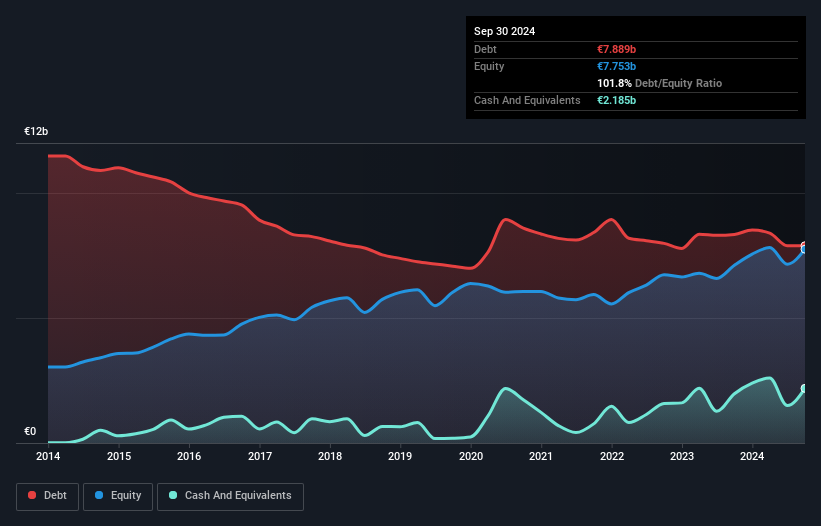Click the tooltip's Debt row label

coord(485,49)
